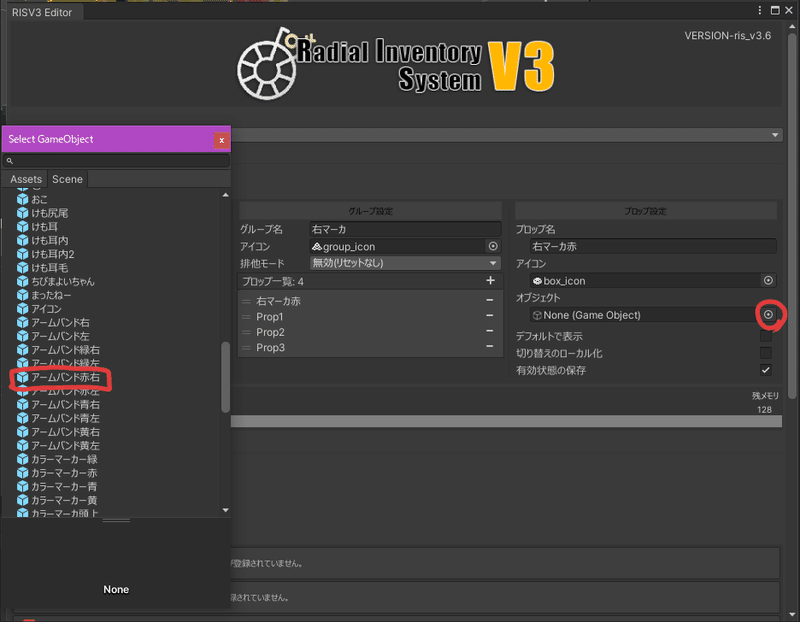Grab reorder handle of Prop3 row
The image size is (800, 622).
pyautogui.click(x=246, y=347)
